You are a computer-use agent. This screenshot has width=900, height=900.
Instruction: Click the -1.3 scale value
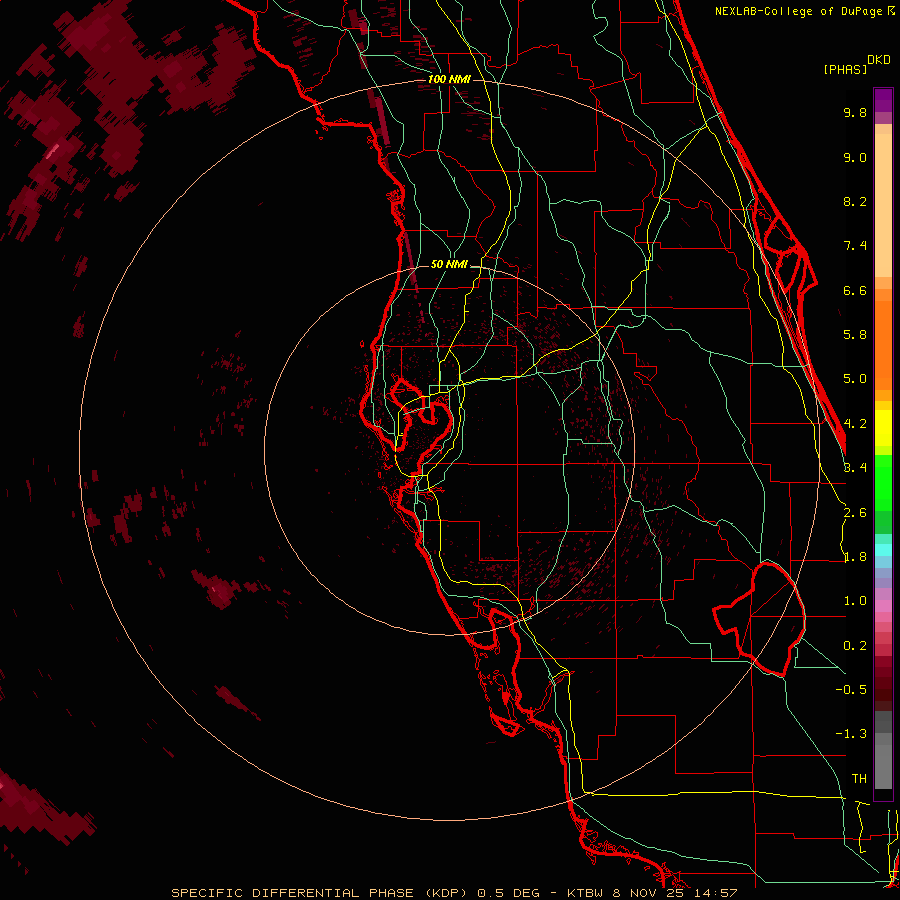point(851,734)
